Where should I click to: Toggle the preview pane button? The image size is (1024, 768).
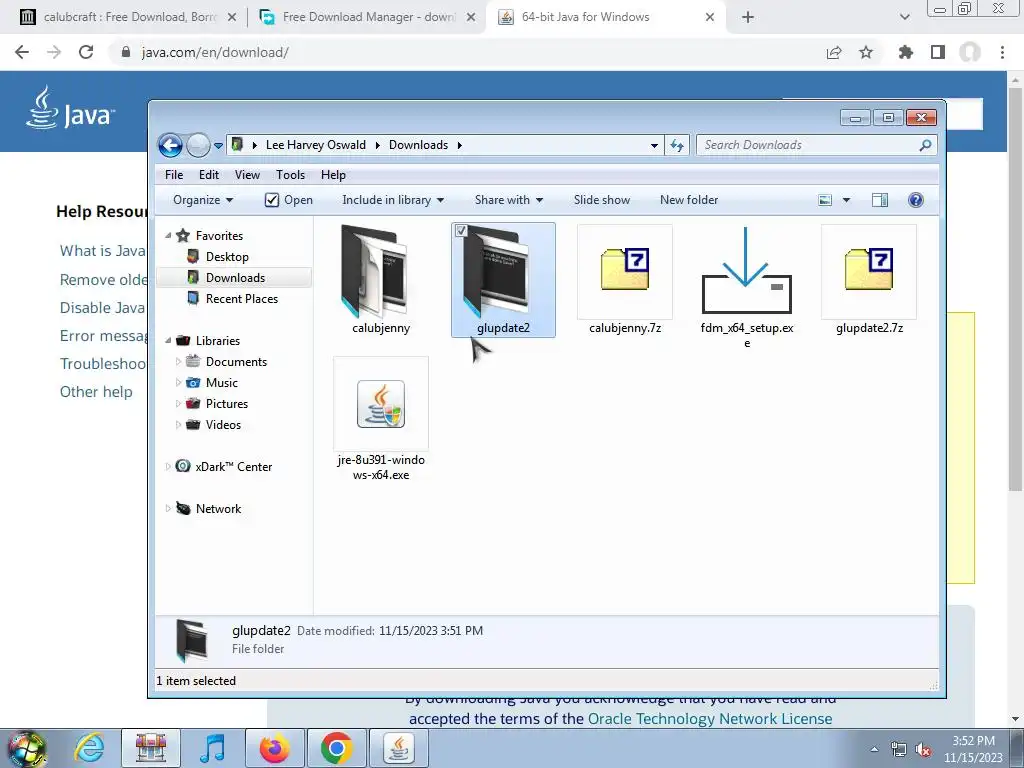pyautogui.click(x=880, y=200)
